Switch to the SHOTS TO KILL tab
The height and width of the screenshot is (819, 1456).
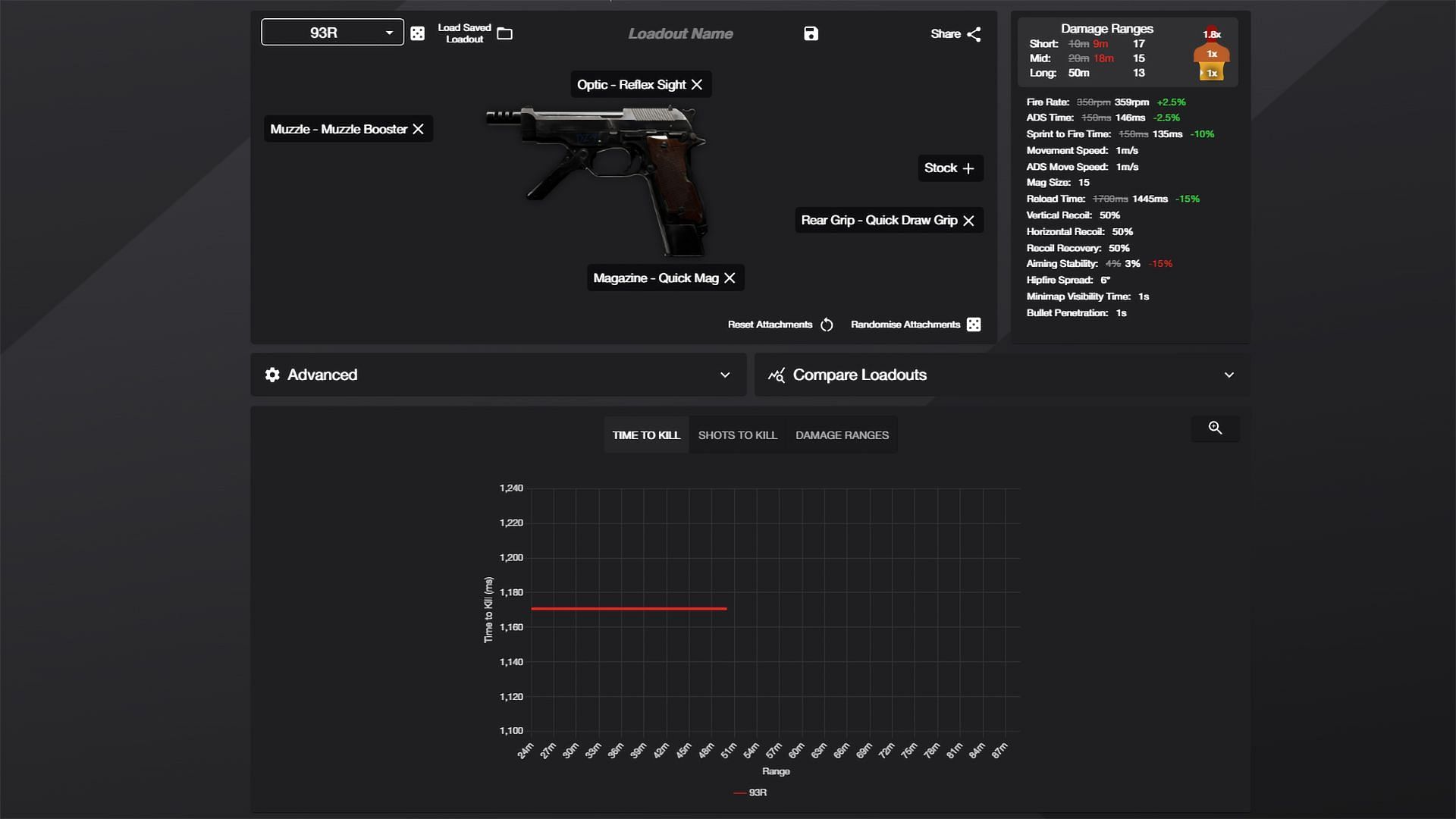pos(738,435)
